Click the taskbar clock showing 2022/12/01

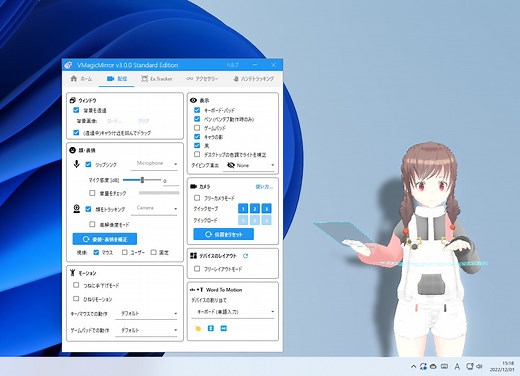503,366
